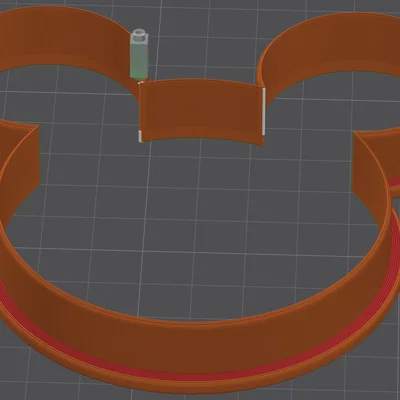Select the orange wall segment between the ears
The width and height of the screenshot is (400, 400).
click(201, 112)
